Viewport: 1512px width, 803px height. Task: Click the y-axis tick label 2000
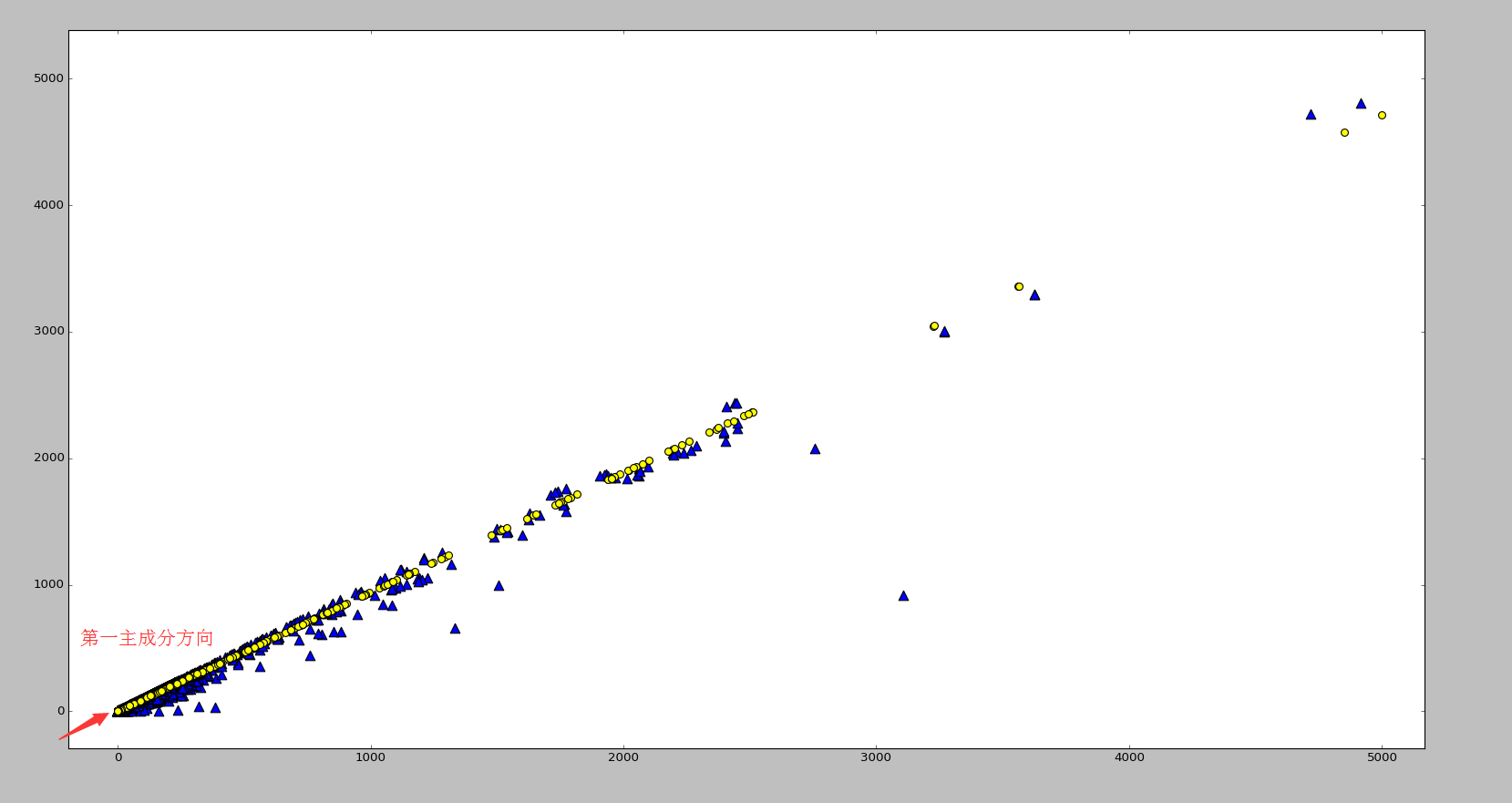coord(48,458)
